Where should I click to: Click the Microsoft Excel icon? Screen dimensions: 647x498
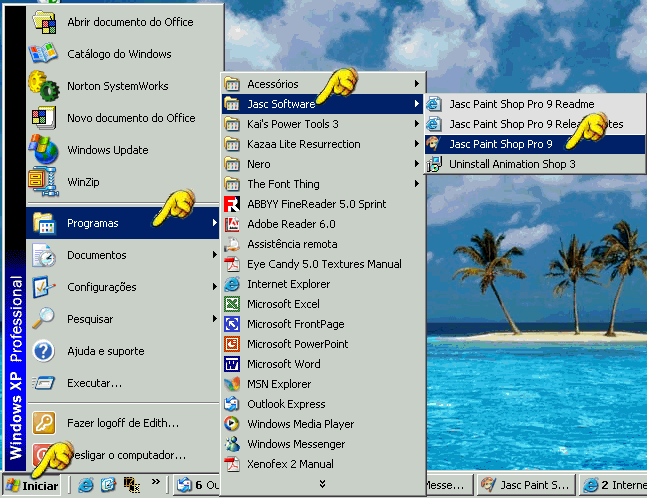pos(232,304)
